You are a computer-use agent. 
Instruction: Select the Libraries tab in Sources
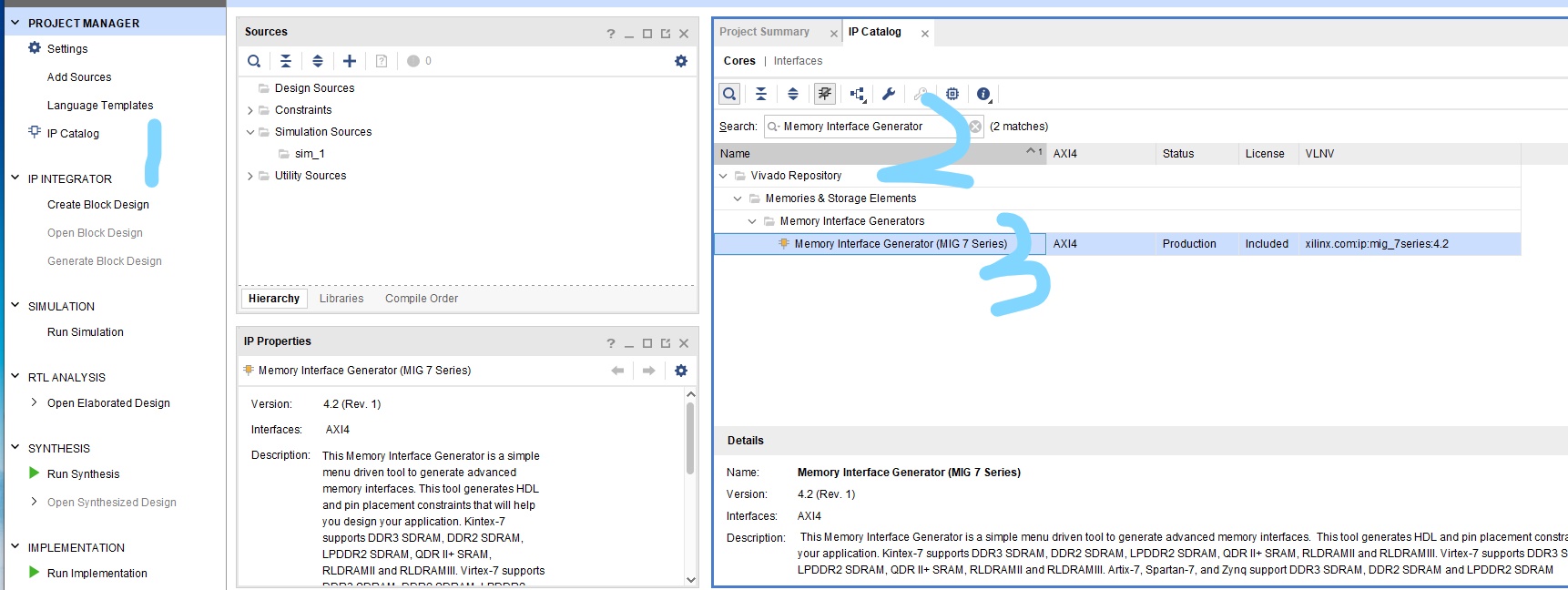[x=341, y=299]
